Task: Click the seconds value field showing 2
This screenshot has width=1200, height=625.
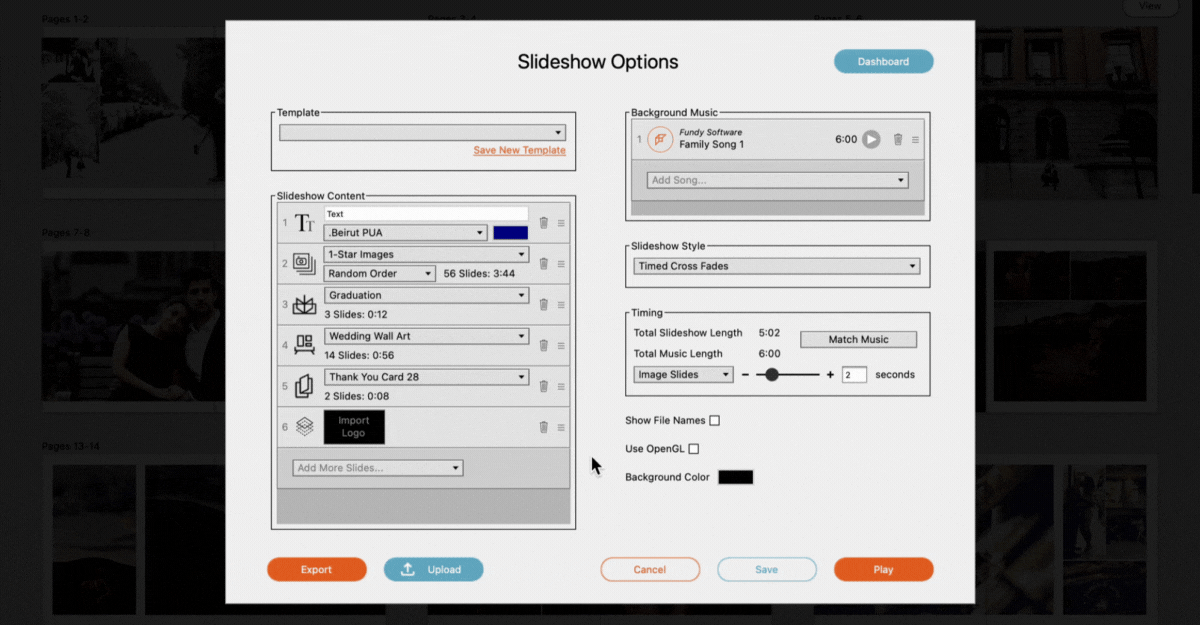Action: click(854, 375)
